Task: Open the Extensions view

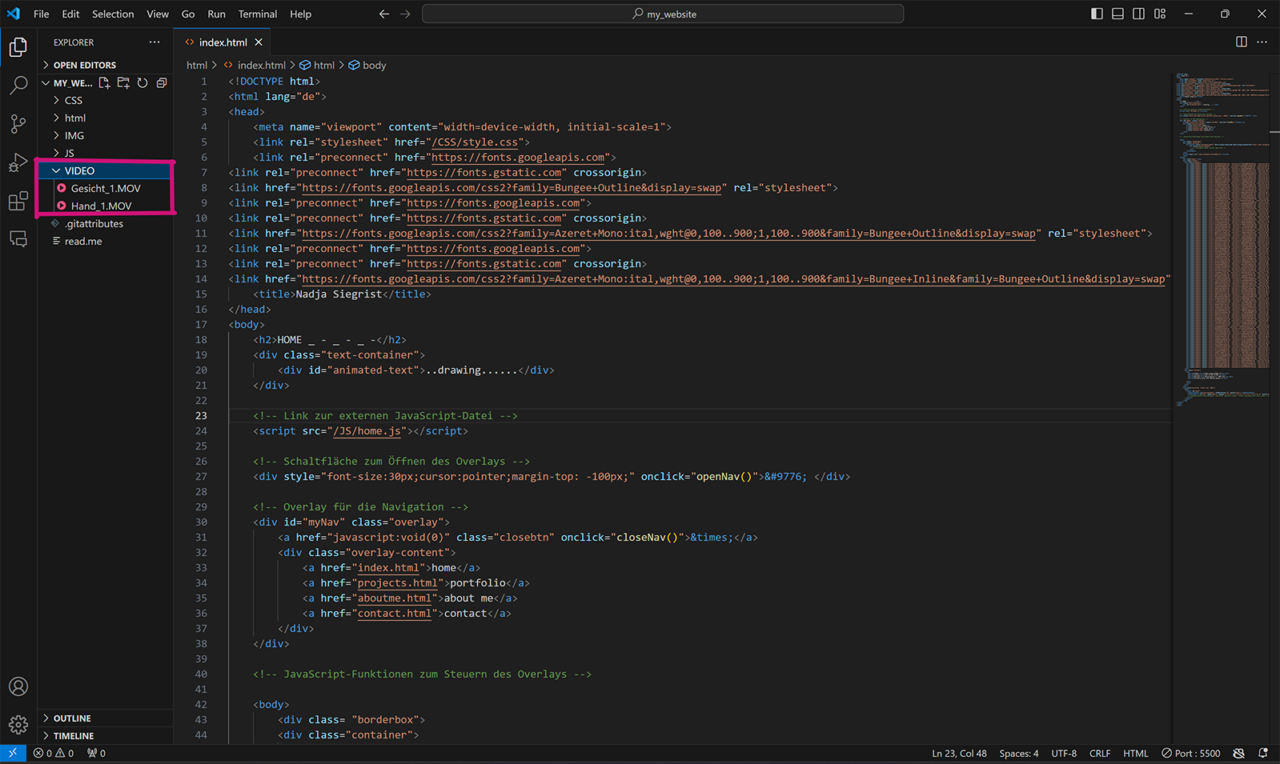Action: pos(18,201)
